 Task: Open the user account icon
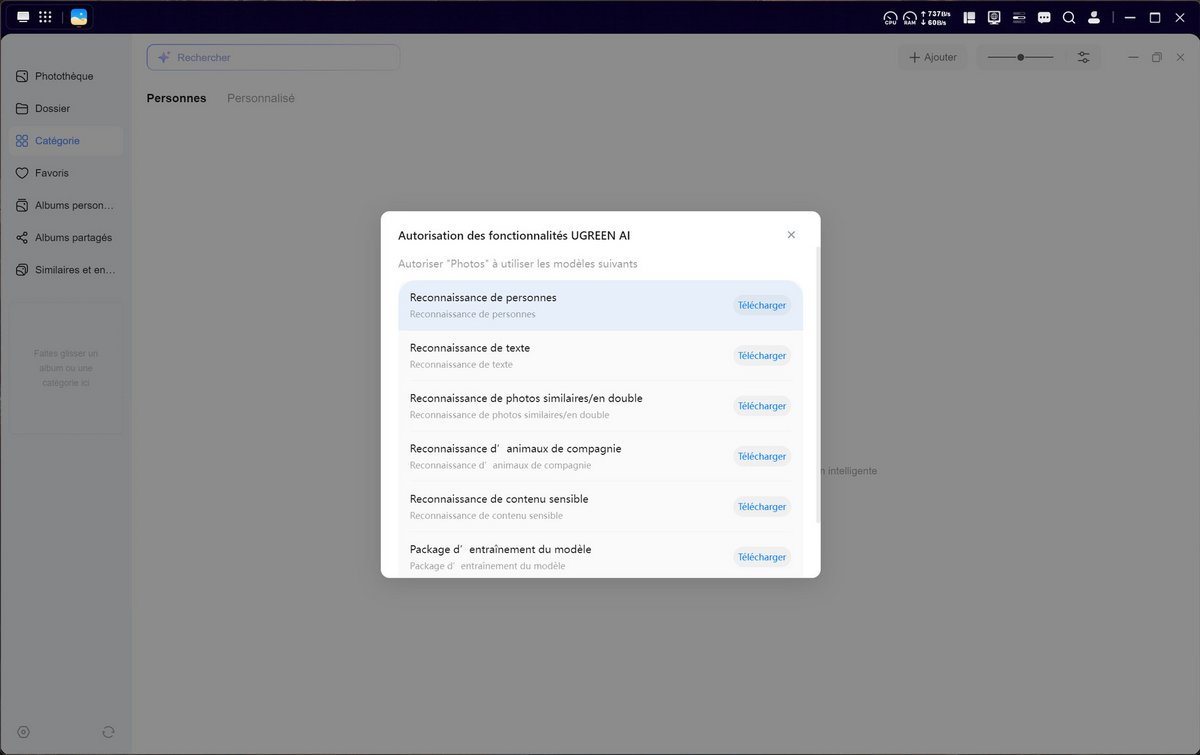point(1094,17)
